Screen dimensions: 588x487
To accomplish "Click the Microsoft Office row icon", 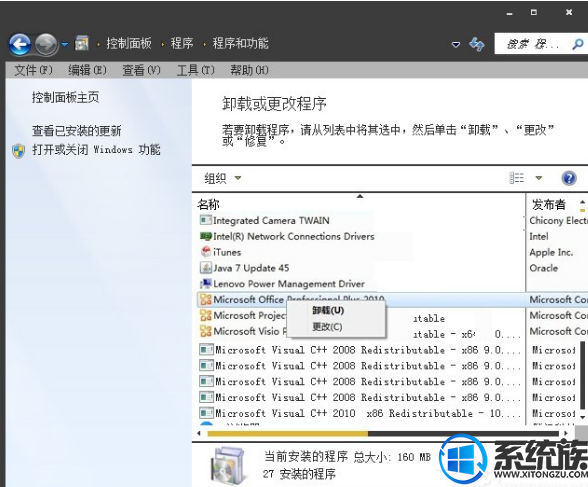I will (206, 300).
